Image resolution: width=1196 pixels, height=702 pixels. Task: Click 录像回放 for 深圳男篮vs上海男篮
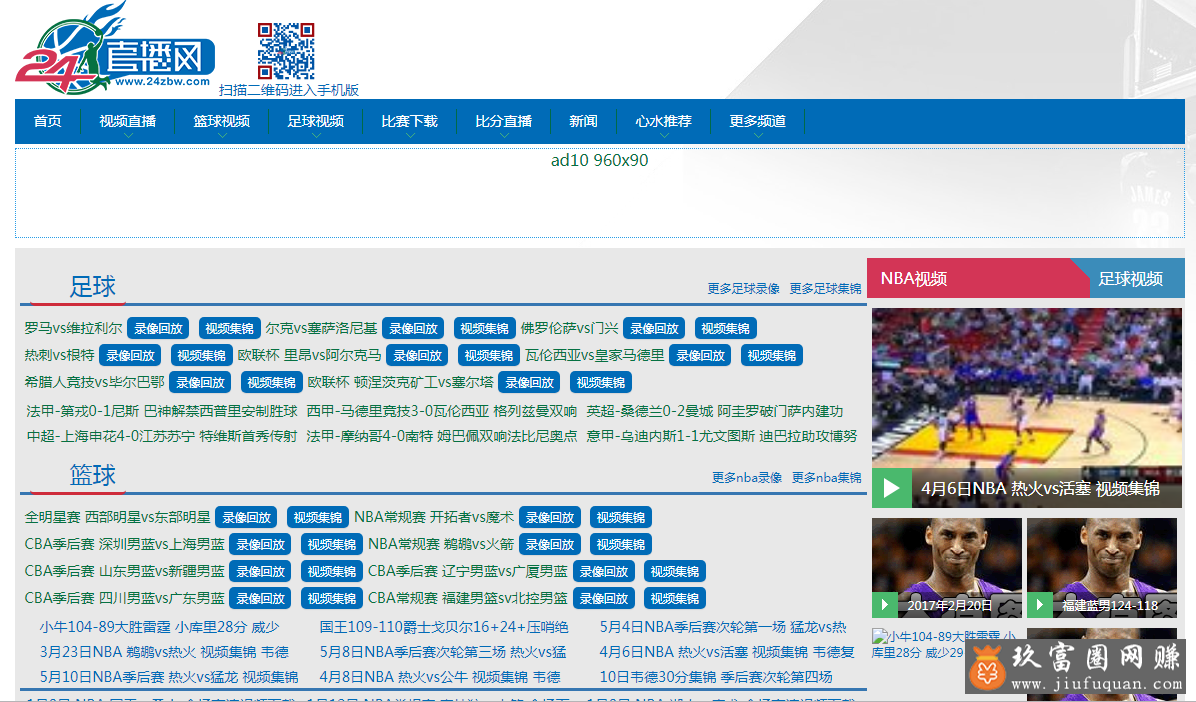(261, 545)
